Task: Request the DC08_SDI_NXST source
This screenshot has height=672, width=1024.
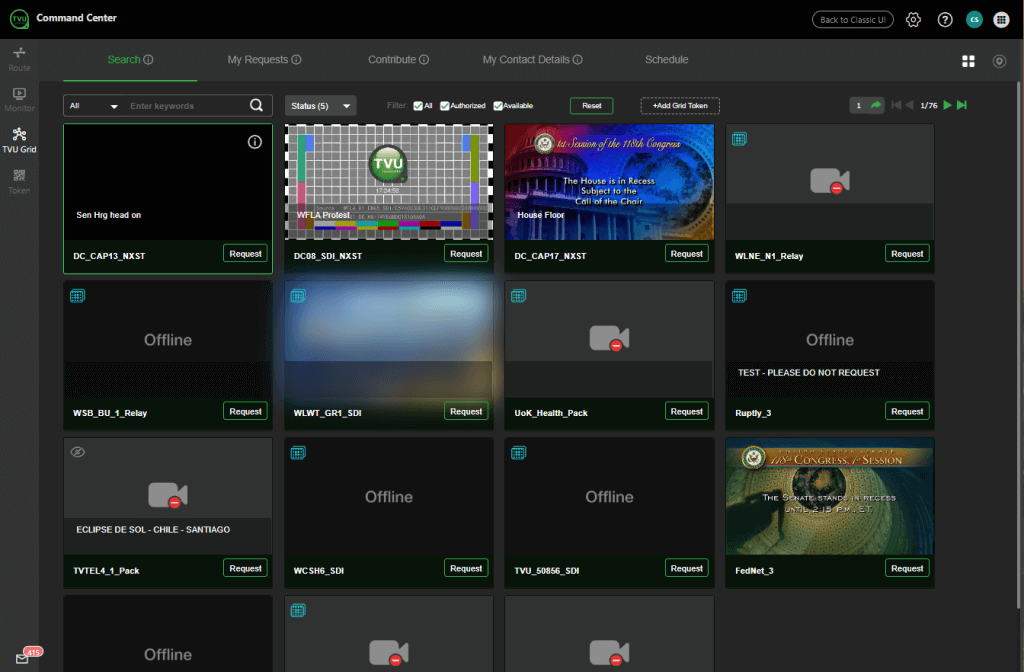Action: coord(466,253)
